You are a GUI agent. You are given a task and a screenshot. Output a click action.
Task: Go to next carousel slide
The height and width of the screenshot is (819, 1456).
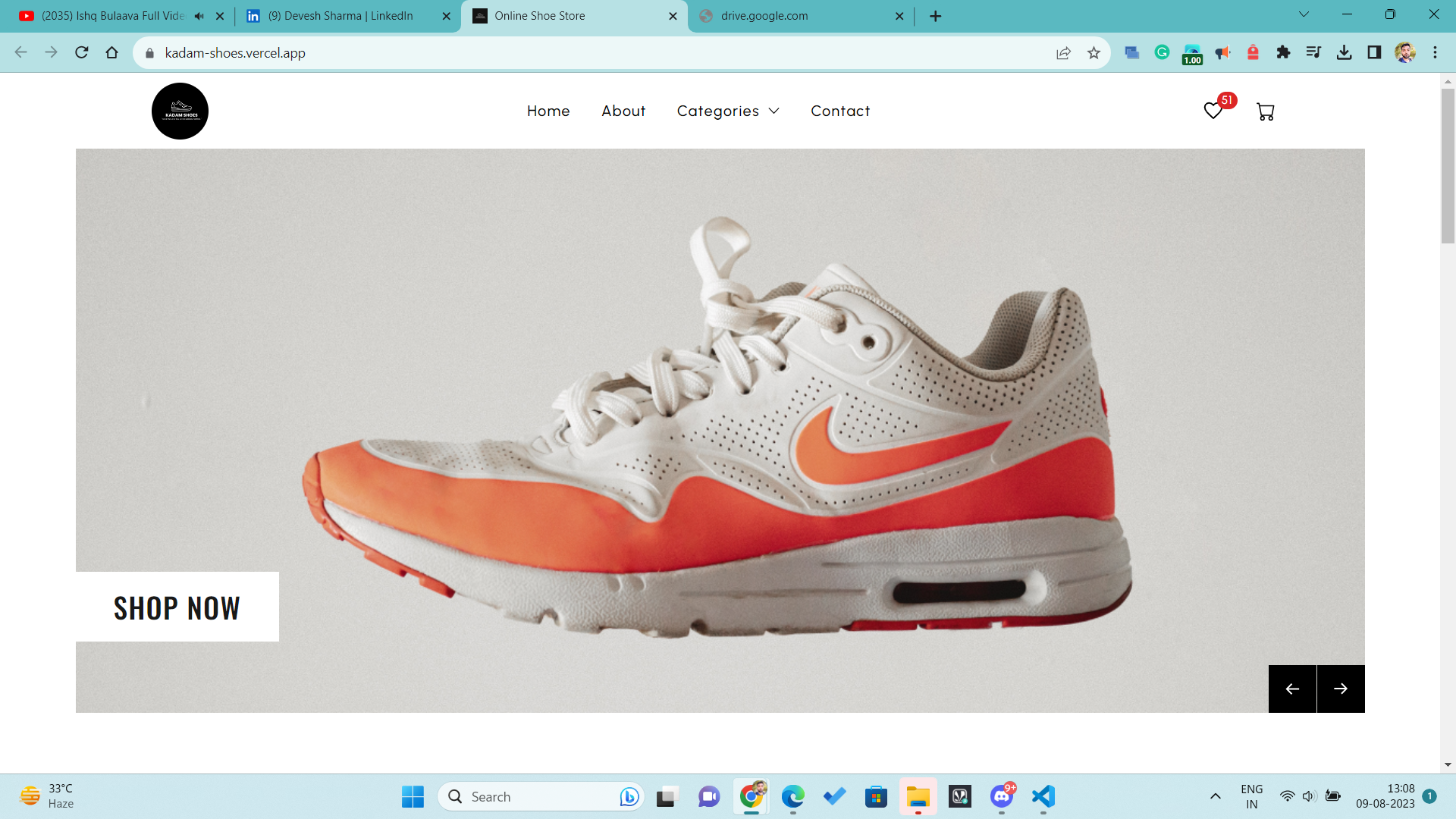(1341, 689)
